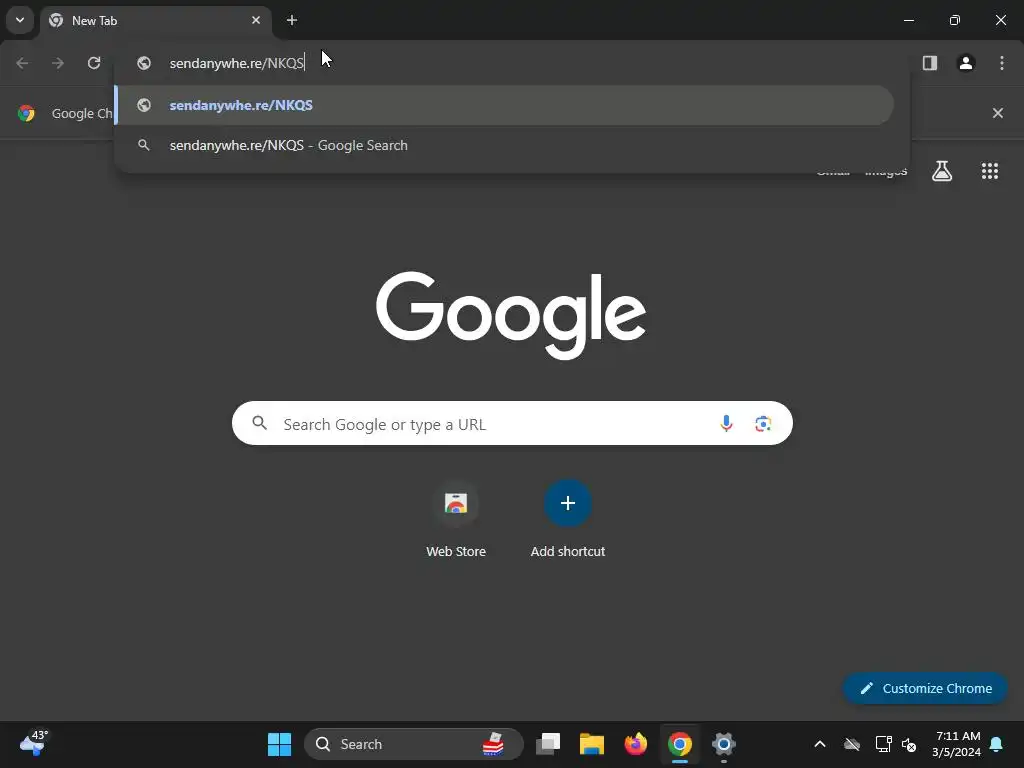Go back in browser history
Viewport: 1024px width, 768px height.
pyautogui.click(x=22, y=63)
